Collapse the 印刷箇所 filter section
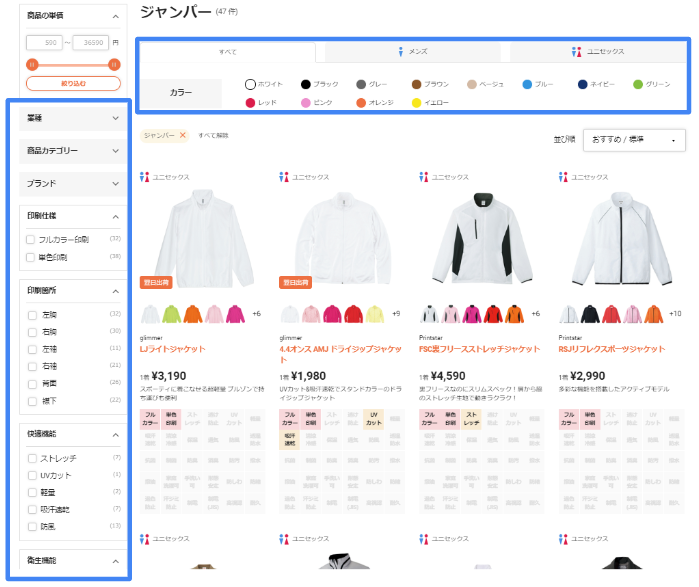The image size is (699, 587). [x=115, y=291]
